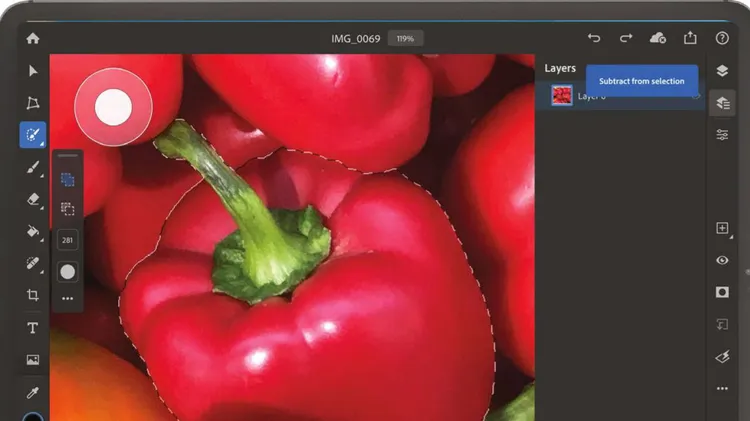The image size is (750, 421).
Task: Select the Type tool
Action: (x=33, y=328)
